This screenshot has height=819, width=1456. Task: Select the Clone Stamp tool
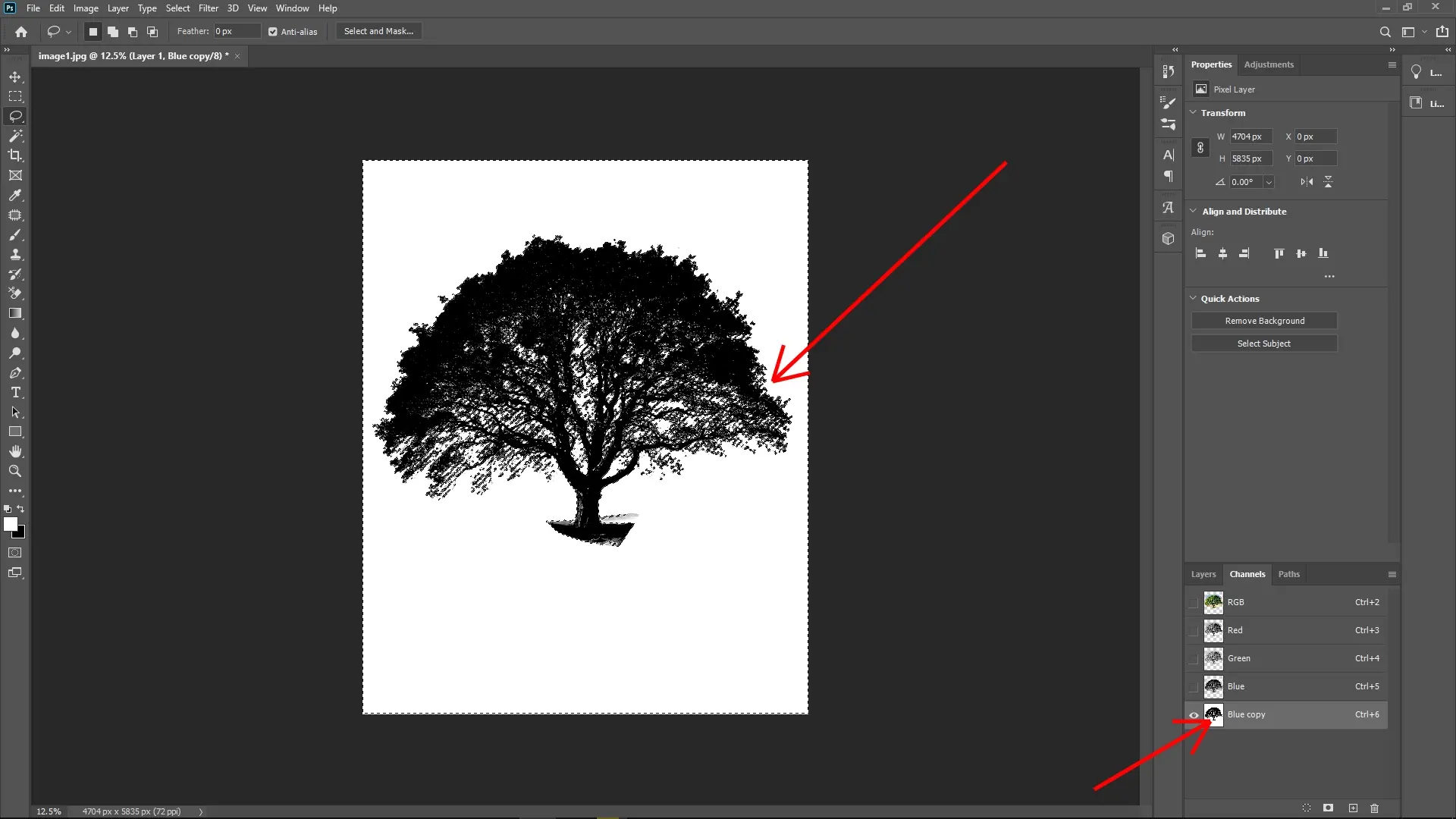tap(15, 254)
